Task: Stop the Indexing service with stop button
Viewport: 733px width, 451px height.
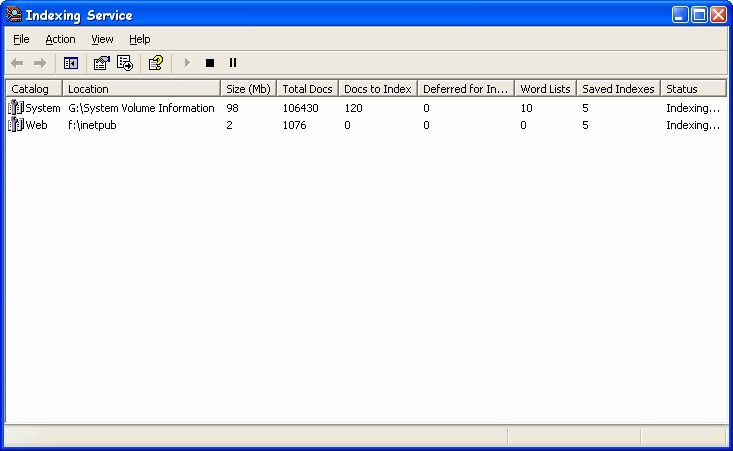Action: [210, 63]
